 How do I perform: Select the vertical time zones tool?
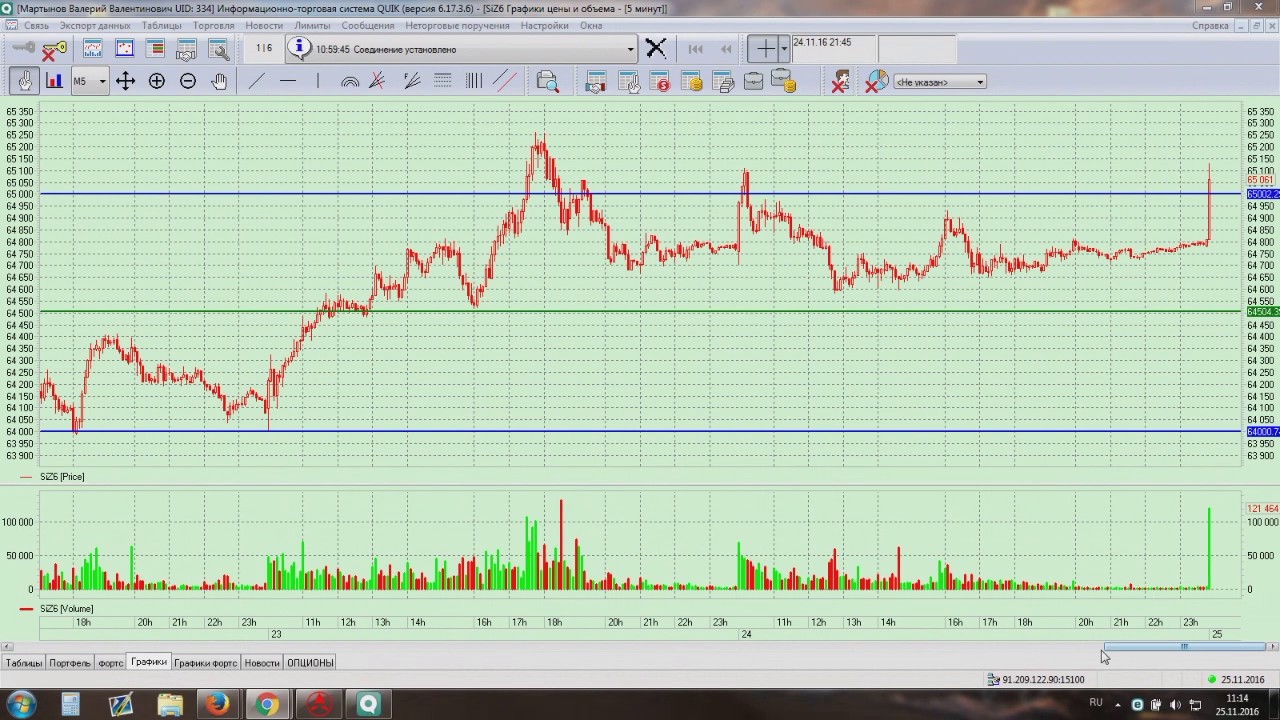[474, 81]
